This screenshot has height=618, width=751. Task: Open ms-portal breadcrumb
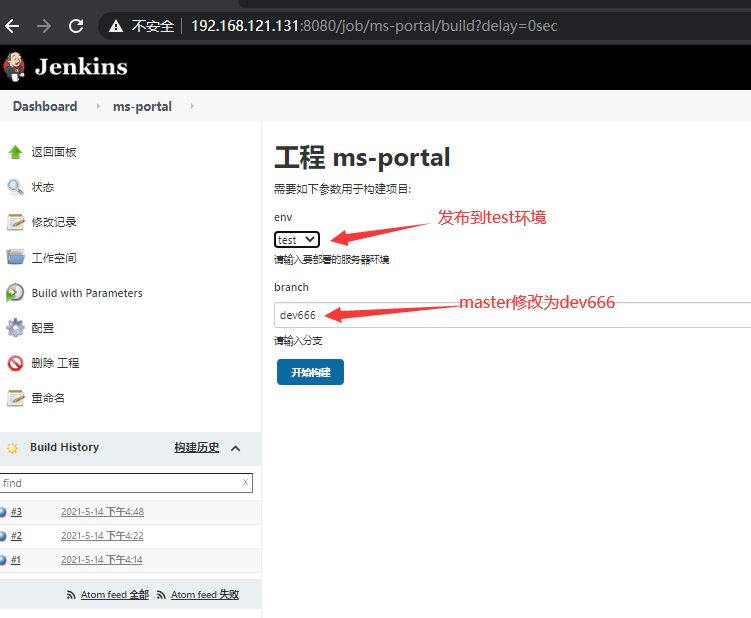coord(142,106)
